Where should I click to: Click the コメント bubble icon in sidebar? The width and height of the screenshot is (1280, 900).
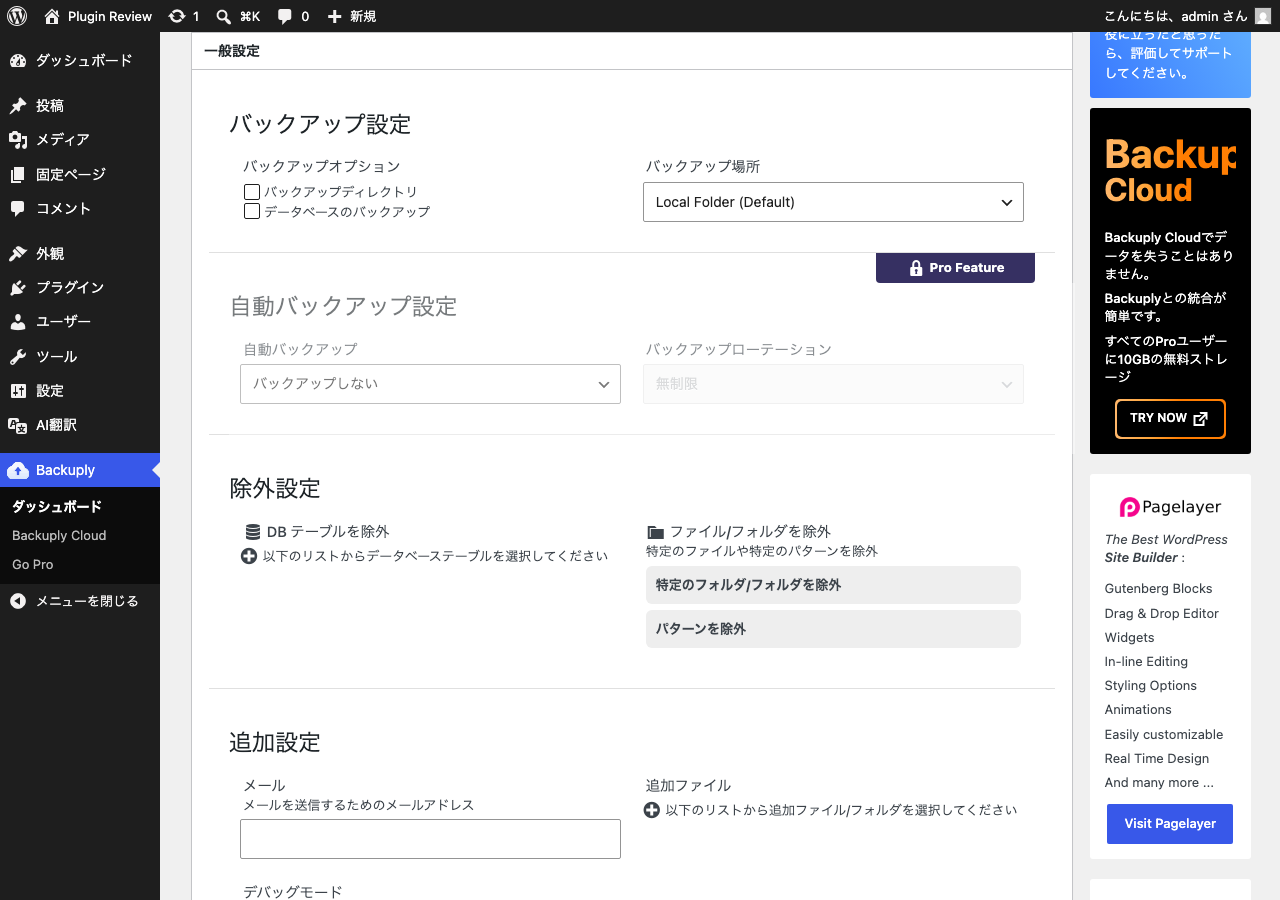tap(17, 209)
